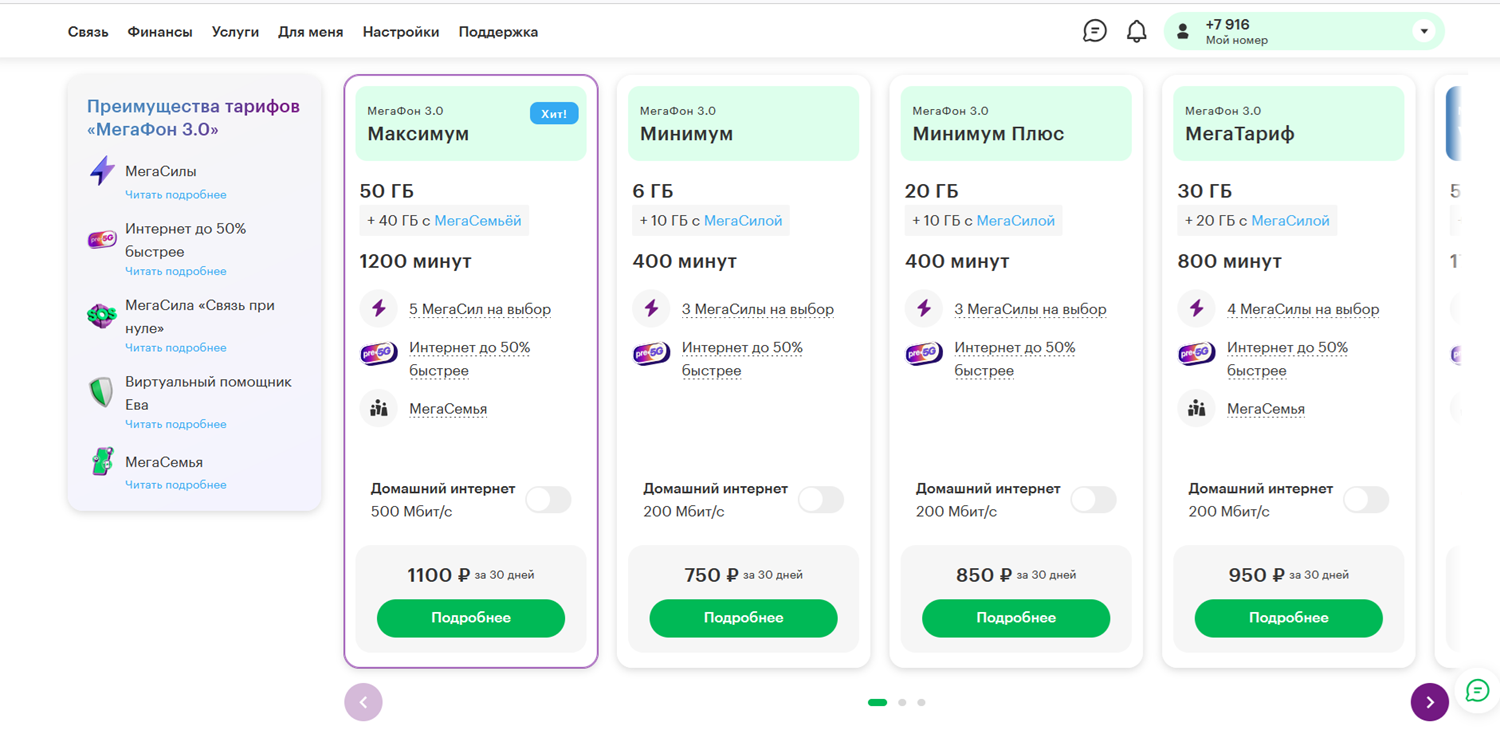The width and height of the screenshot is (1500, 730).
Task: Click Подробнее button for МегаТариф
Action: [1289, 618]
